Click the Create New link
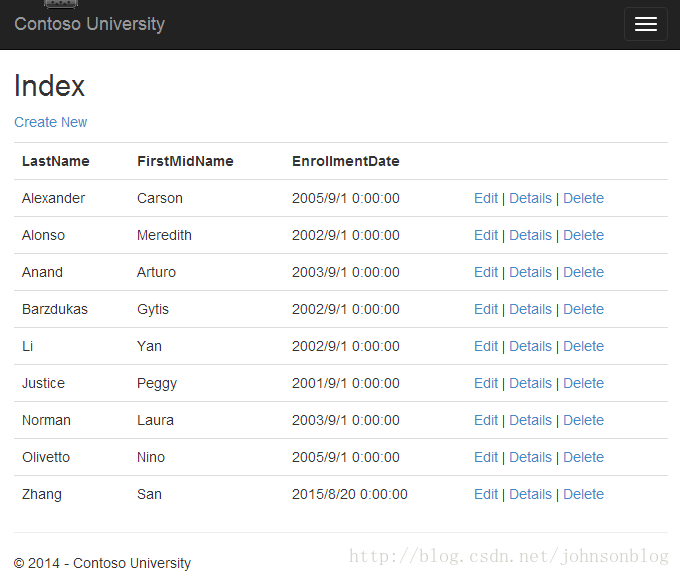This screenshot has height=576, width=680. pyautogui.click(x=51, y=122)
